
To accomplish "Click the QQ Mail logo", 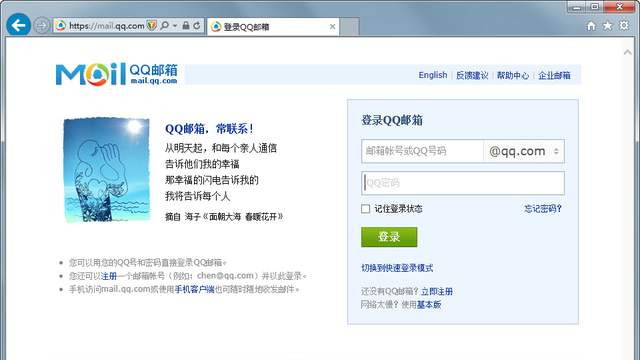I will coord(117,74).
